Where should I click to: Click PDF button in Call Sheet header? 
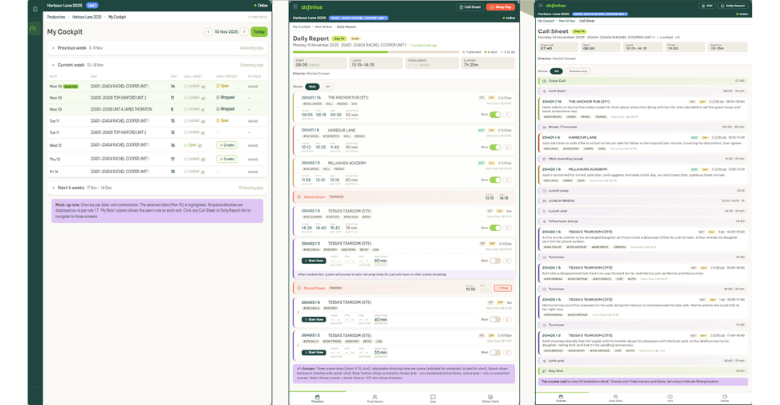(x=707, y=5)
